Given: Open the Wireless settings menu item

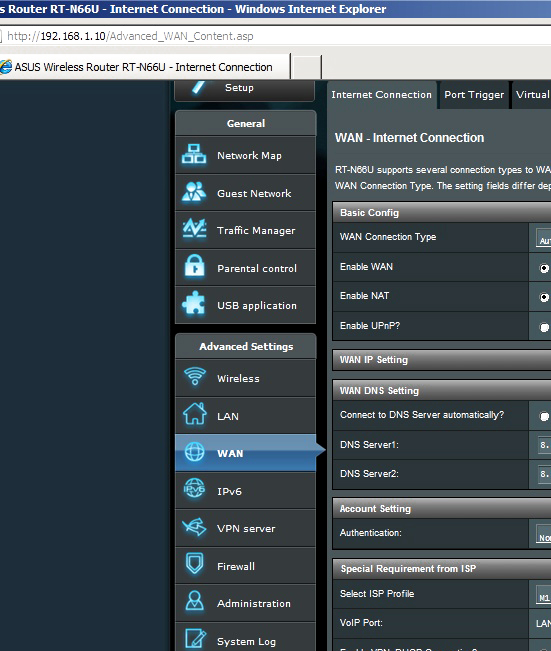Looking at the screenshot, I should [245, 378].
